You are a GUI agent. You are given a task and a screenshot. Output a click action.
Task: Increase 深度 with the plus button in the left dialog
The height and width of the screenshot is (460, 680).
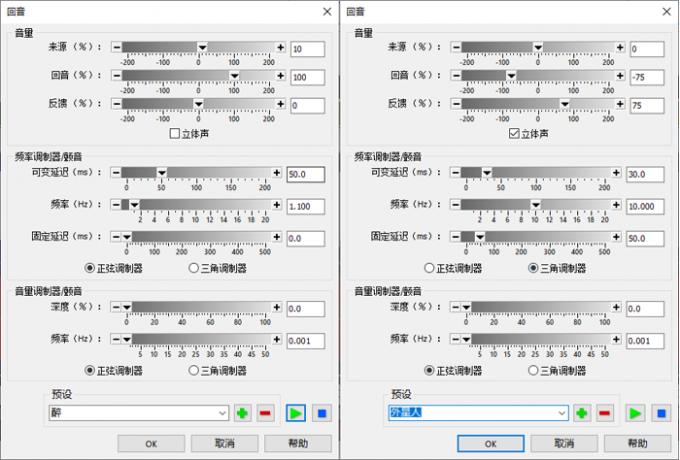point(277,307)
